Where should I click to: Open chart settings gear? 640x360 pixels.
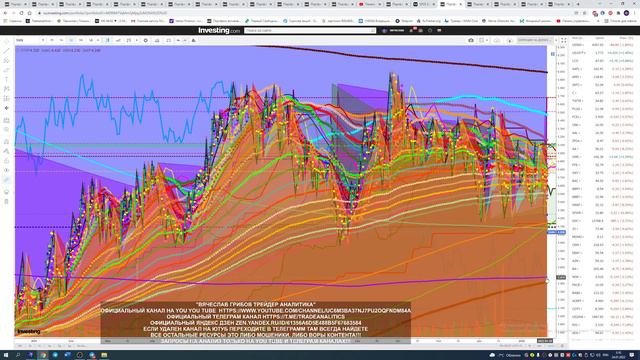tap(146, 40)
